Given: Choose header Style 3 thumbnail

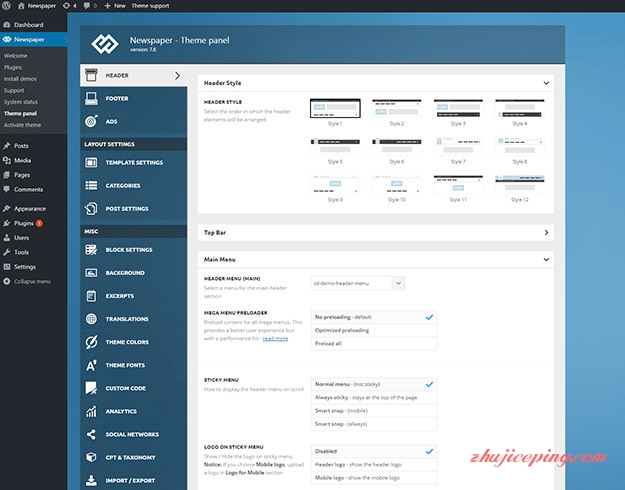Looking at the screenshot, I should coord(458,108).
